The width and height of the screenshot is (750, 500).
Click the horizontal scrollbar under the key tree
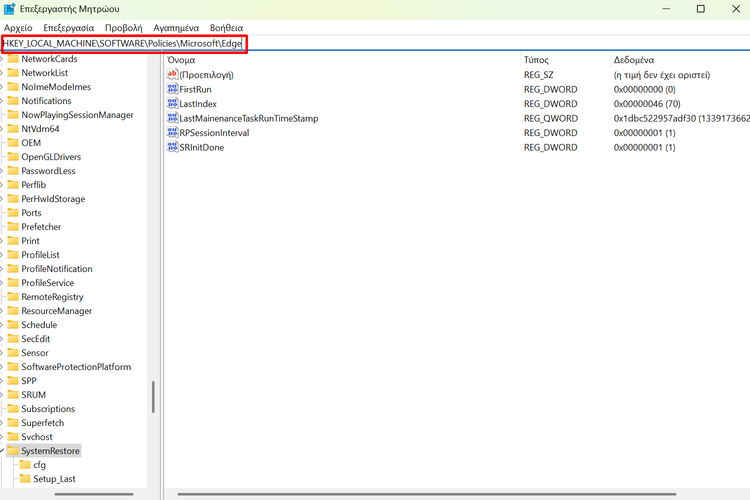[94, 494]
